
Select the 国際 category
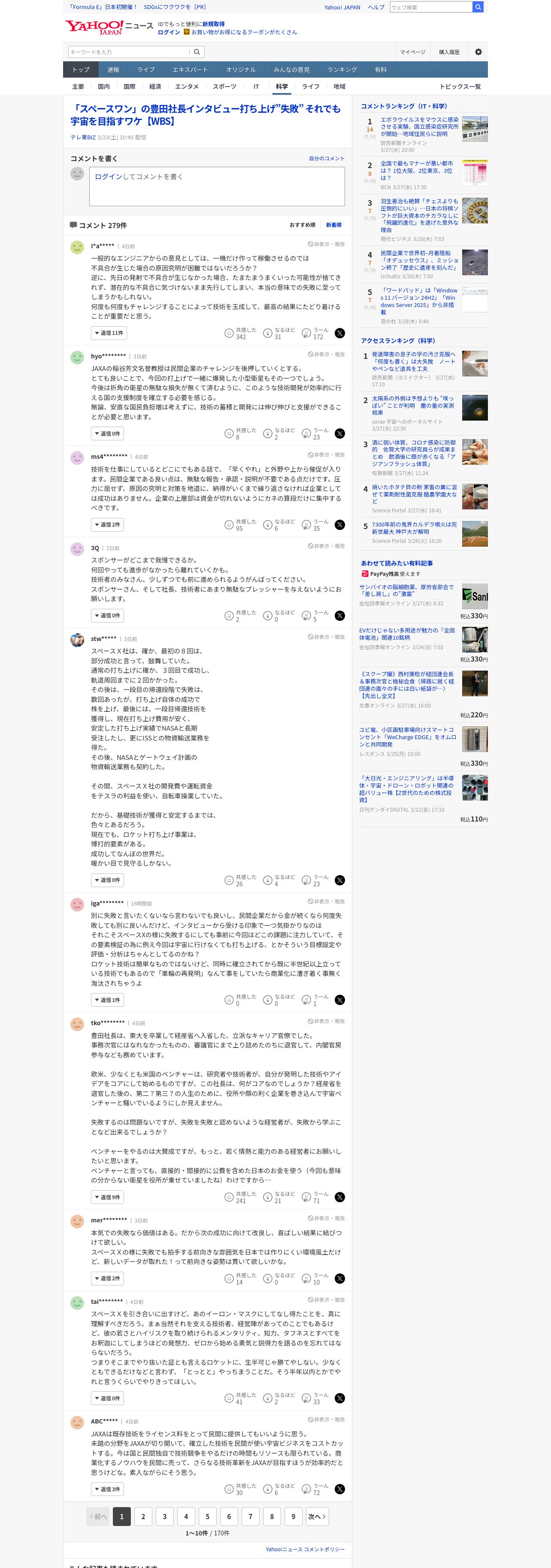129,87
